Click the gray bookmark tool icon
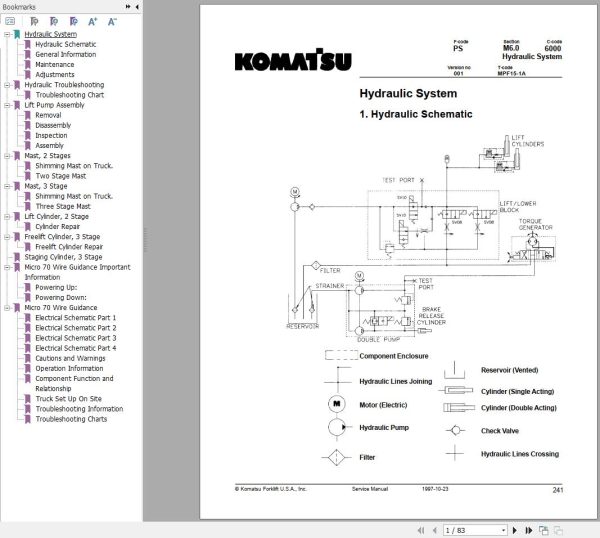This screenshot has height=538, width=600. (x=34, y=21)
